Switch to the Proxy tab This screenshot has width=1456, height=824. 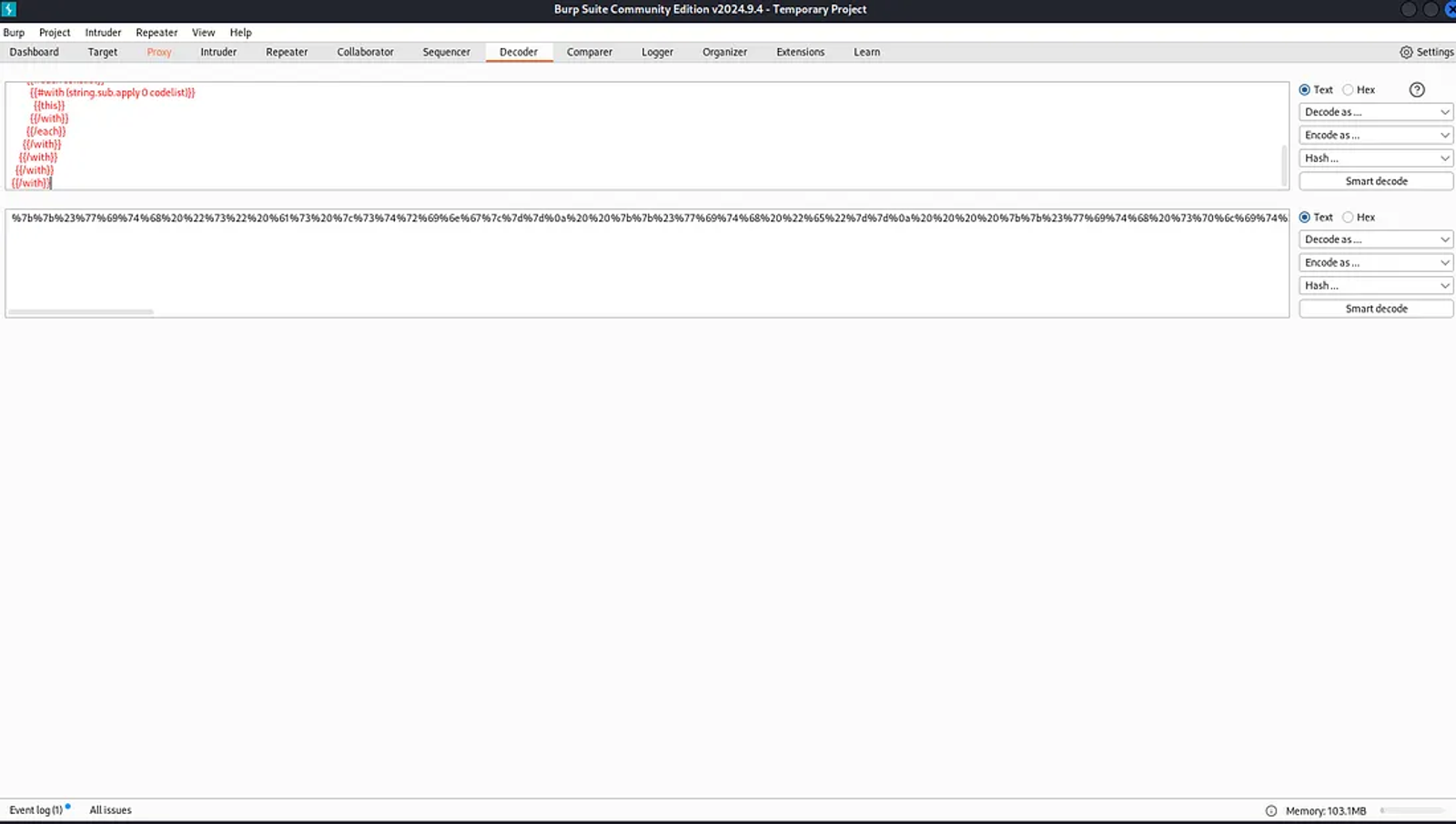point(158,52)
